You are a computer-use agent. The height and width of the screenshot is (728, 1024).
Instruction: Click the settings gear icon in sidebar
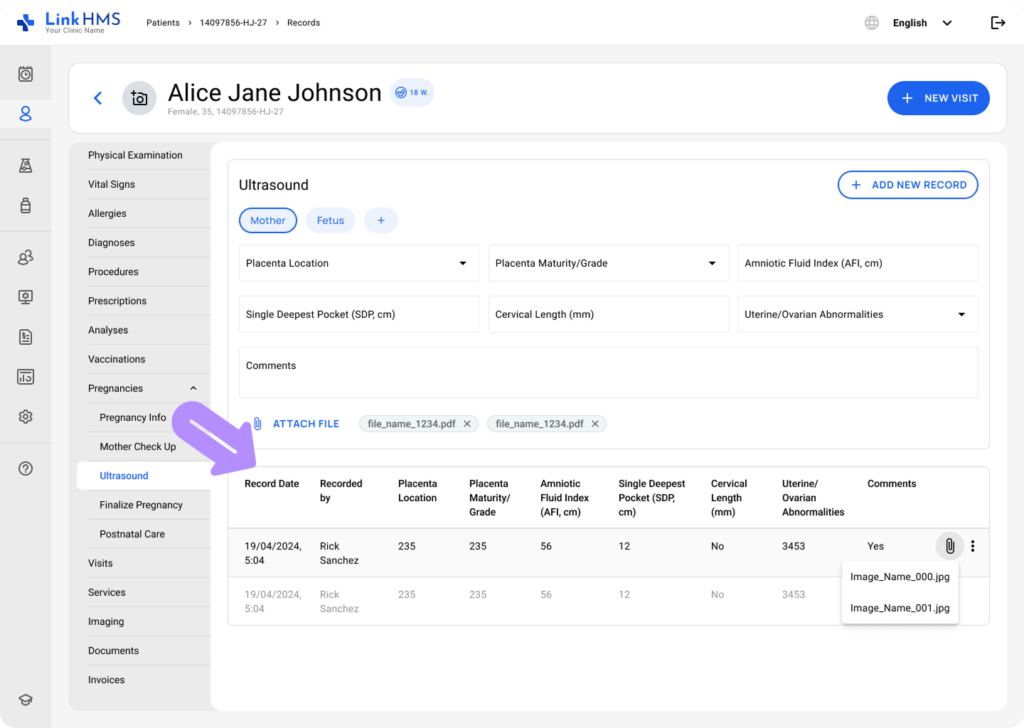point(26,417)
